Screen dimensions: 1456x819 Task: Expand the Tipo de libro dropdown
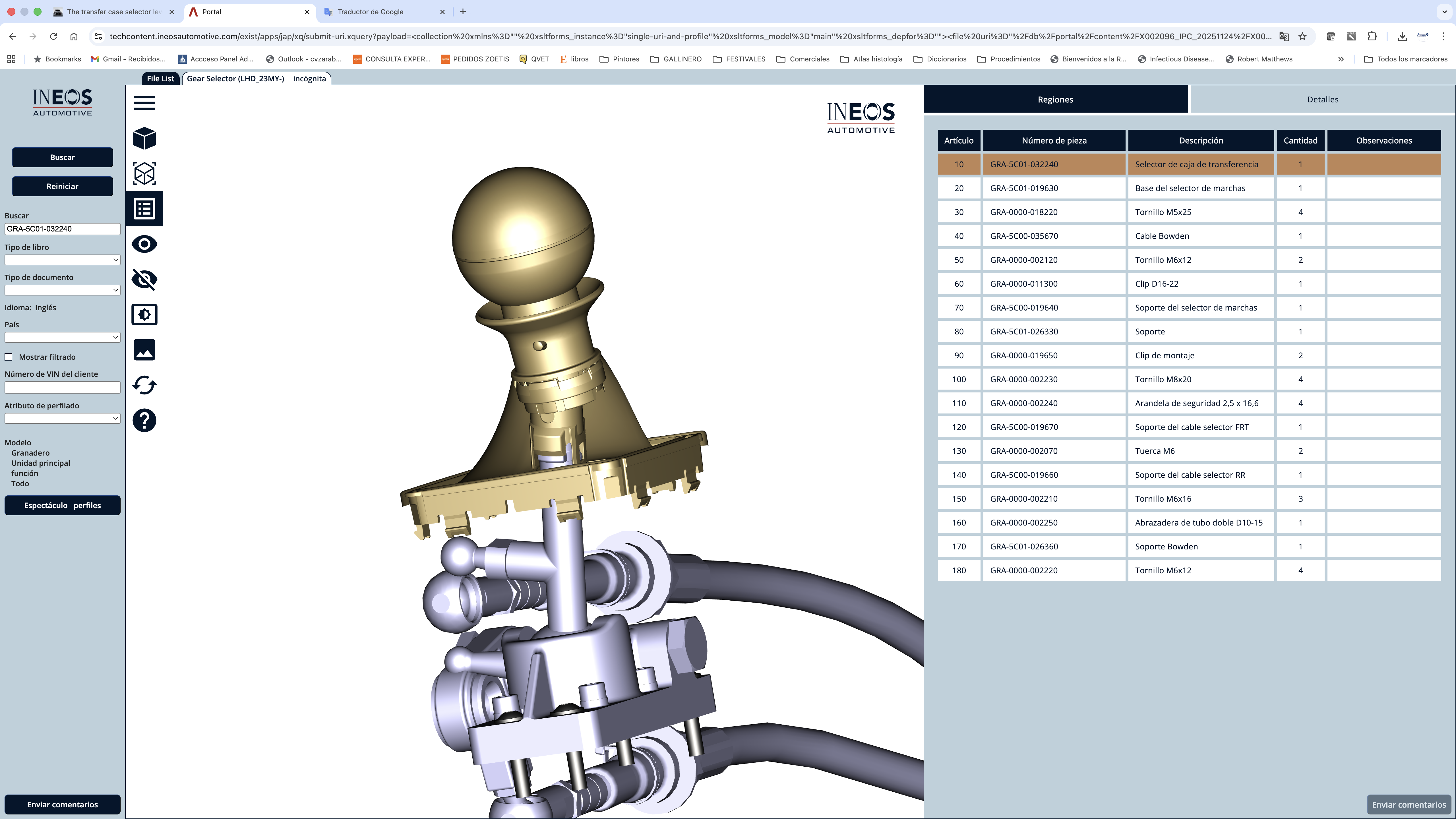[x=62, y=260]
